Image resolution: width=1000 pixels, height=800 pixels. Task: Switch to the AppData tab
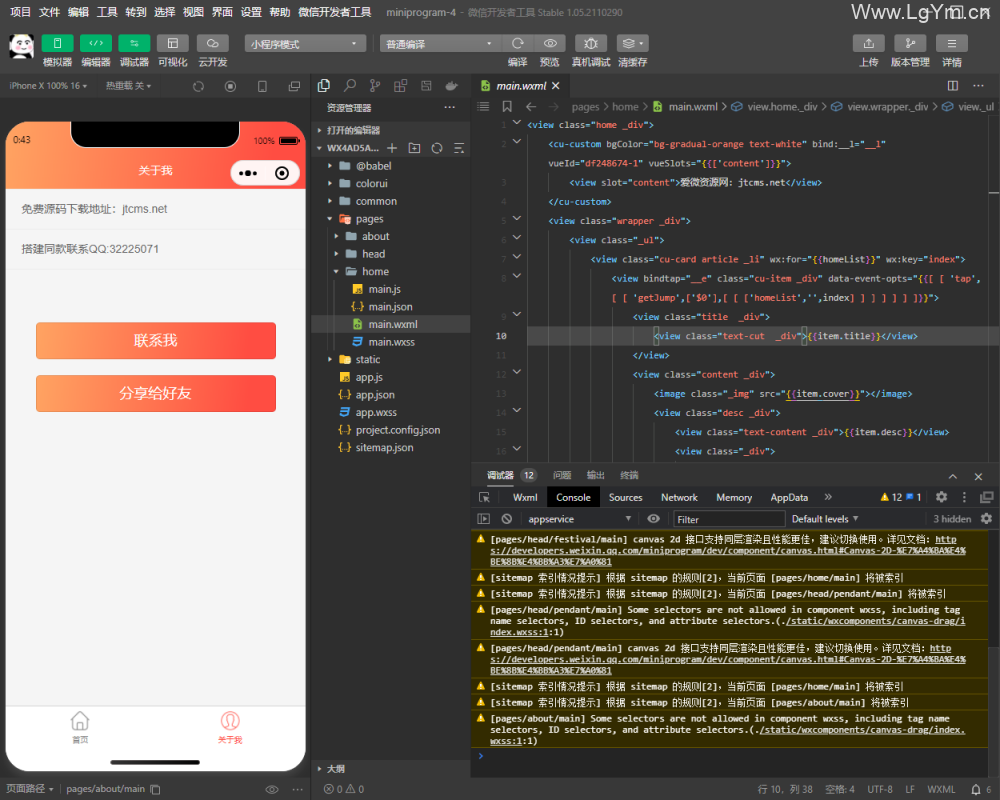point(789,498)
